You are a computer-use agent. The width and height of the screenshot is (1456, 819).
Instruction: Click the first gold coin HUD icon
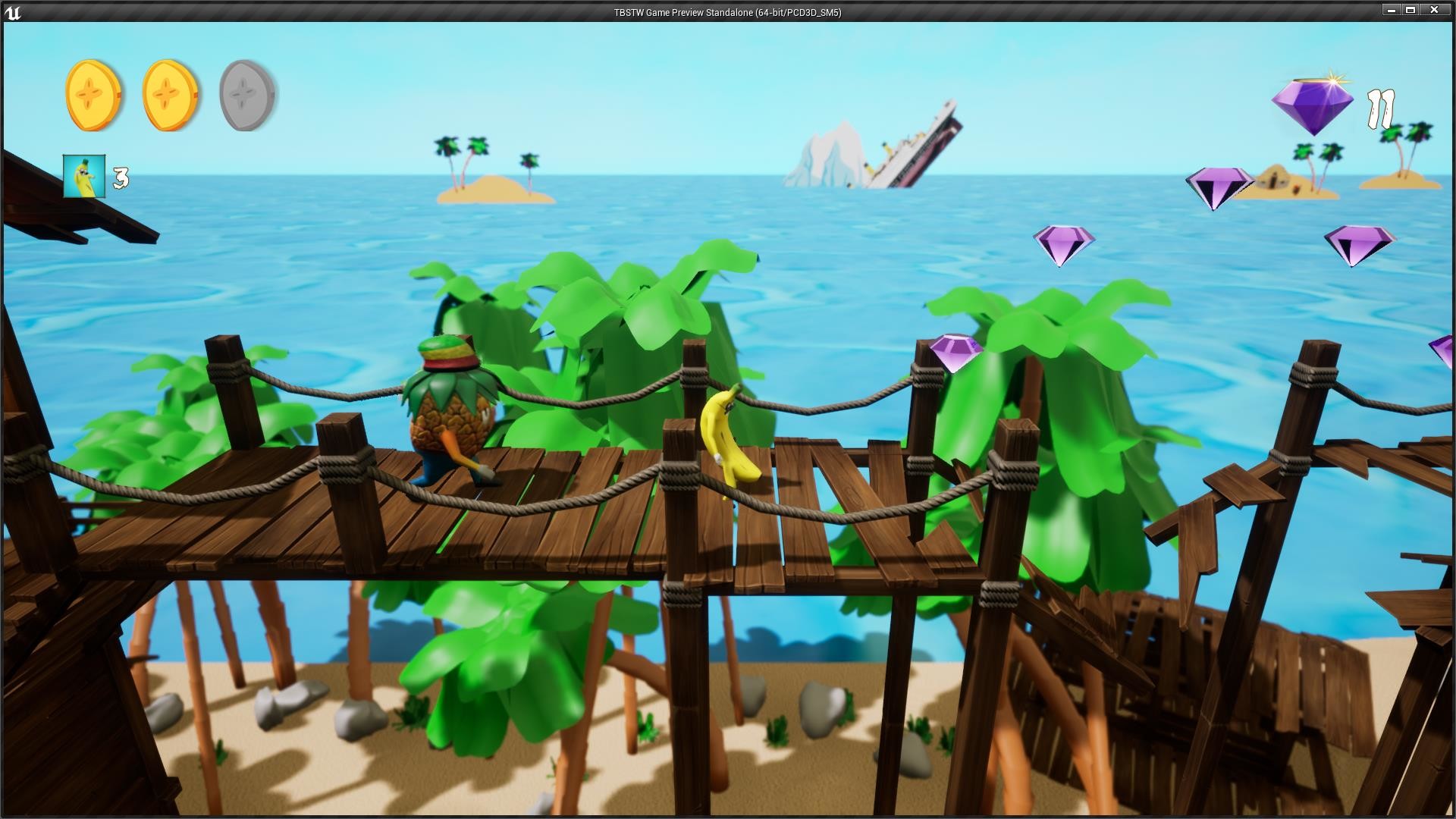pos(92,93)
